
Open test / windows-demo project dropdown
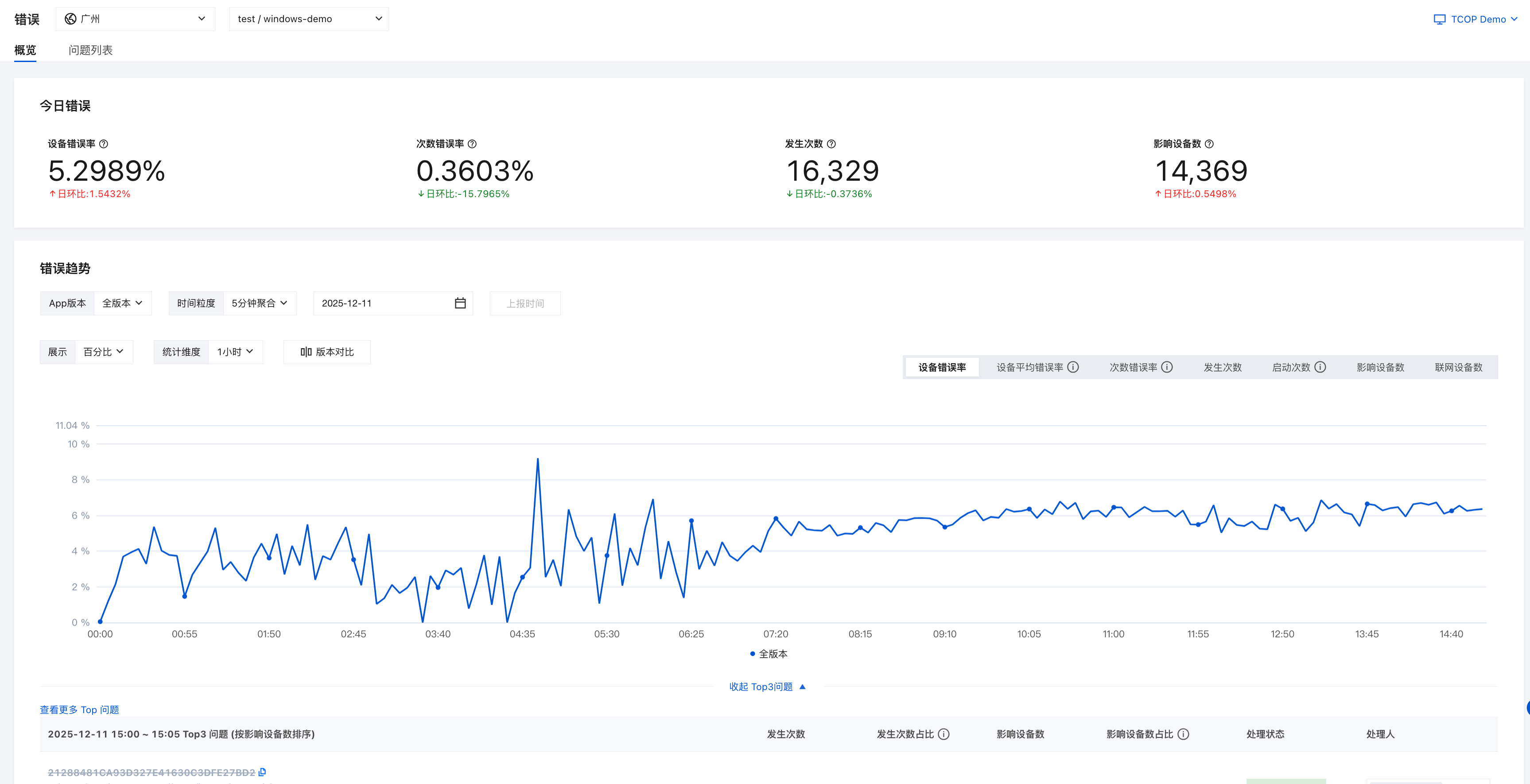(x=309, y=19)
